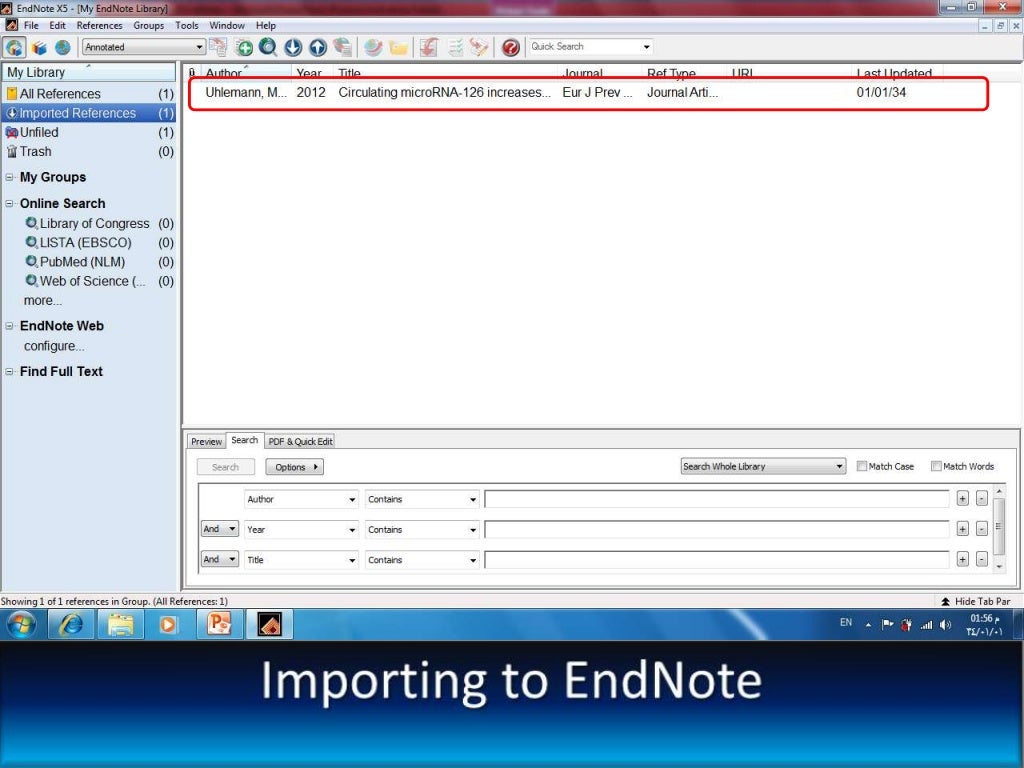Click the Open Link globe toolbar icon
1024x768 pixels.
(x=374, y=47)
